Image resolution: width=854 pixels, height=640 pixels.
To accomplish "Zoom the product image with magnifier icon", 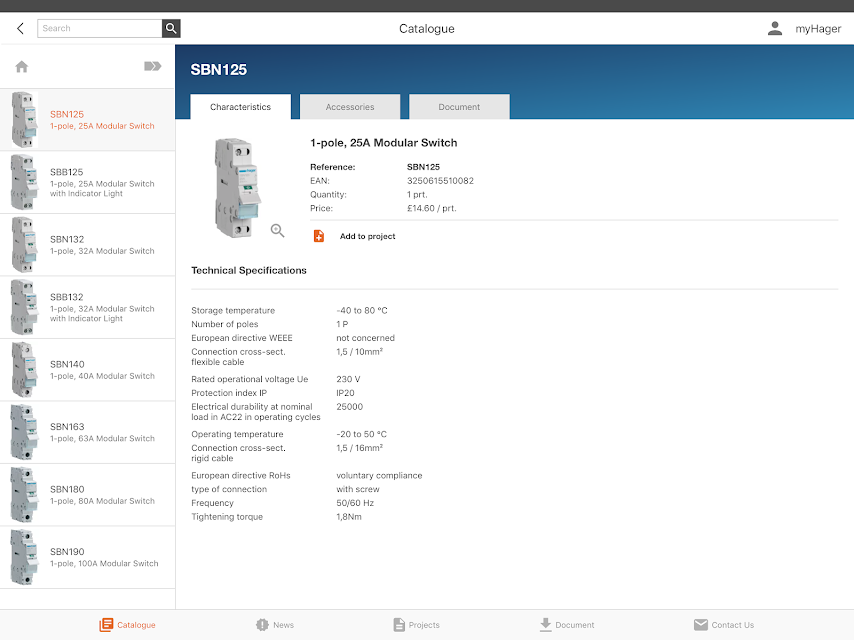I will (x=278, y=231).
